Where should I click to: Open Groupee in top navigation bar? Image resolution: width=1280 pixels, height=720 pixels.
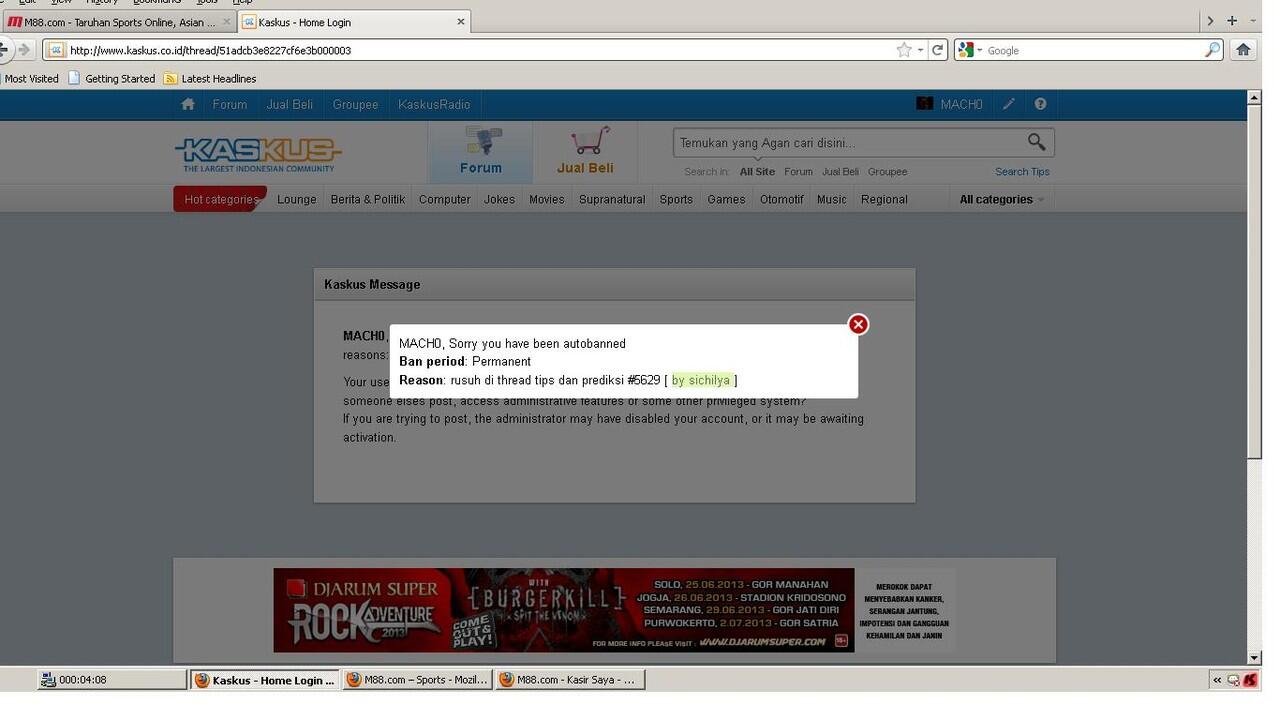(355, 104)
